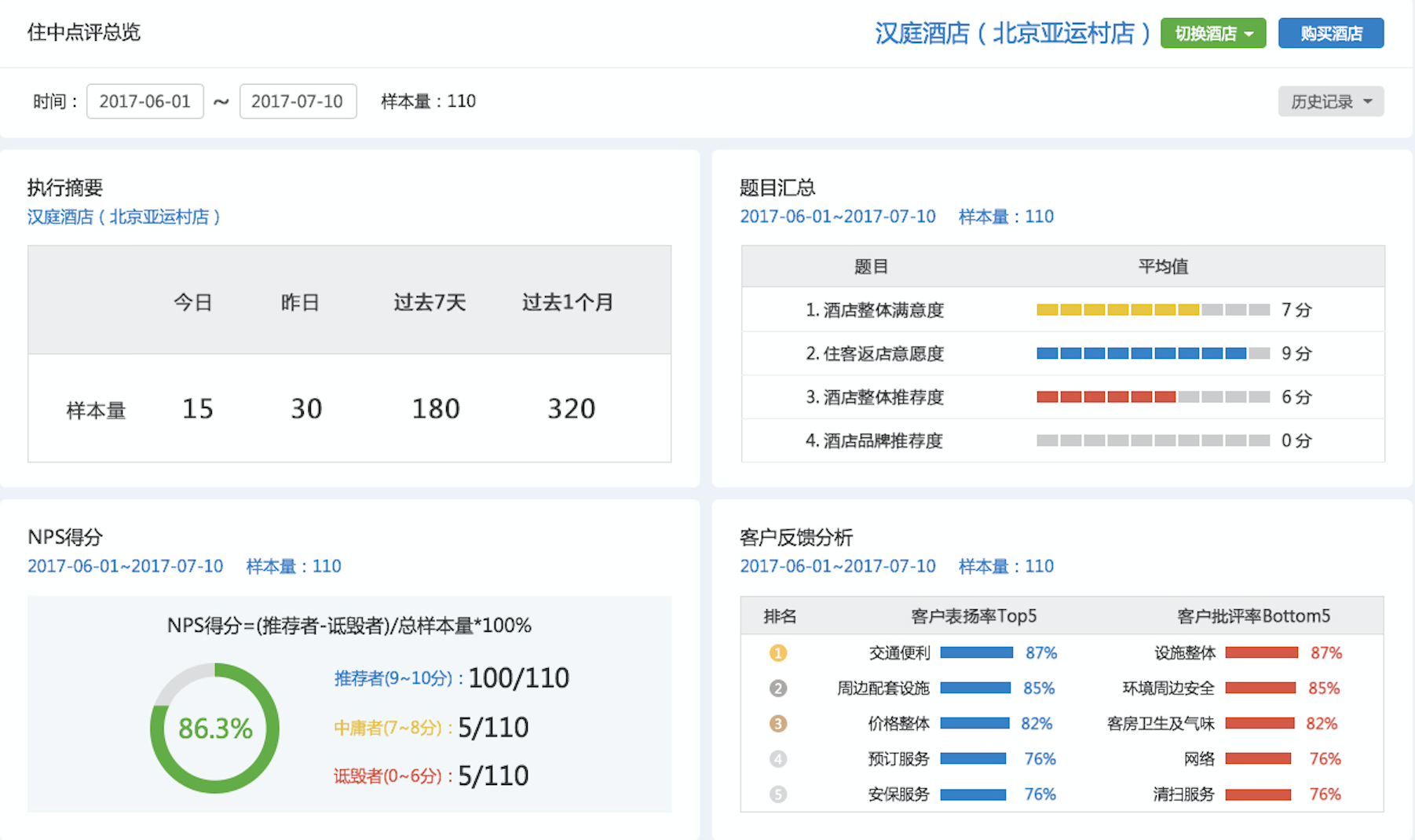The height and width of the screenshot is (840, 1415).
Task: Expand the 历史记录 dropdown
Action: [1331, 101]
